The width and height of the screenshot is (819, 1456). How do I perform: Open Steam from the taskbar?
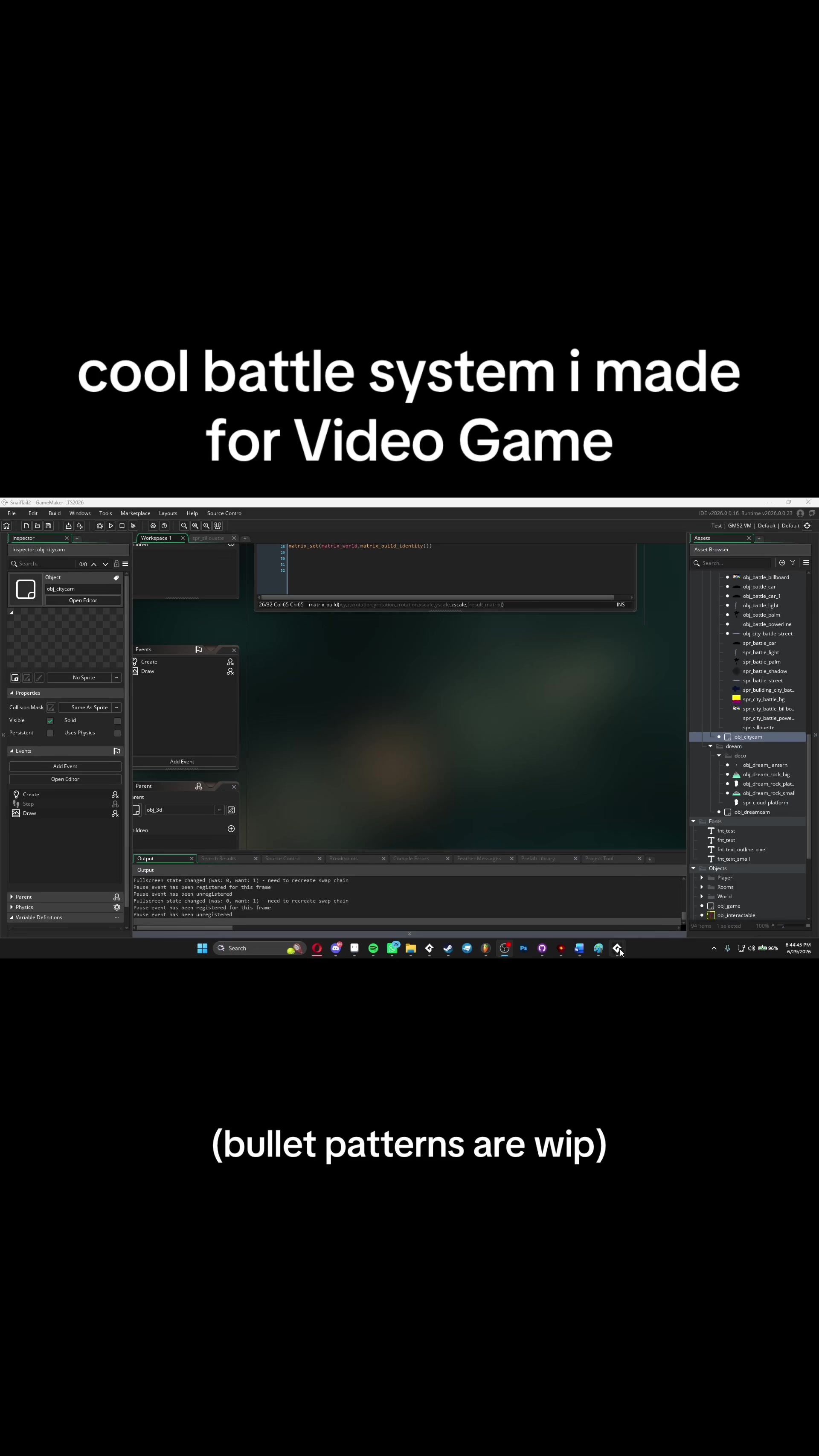(448, 949)
